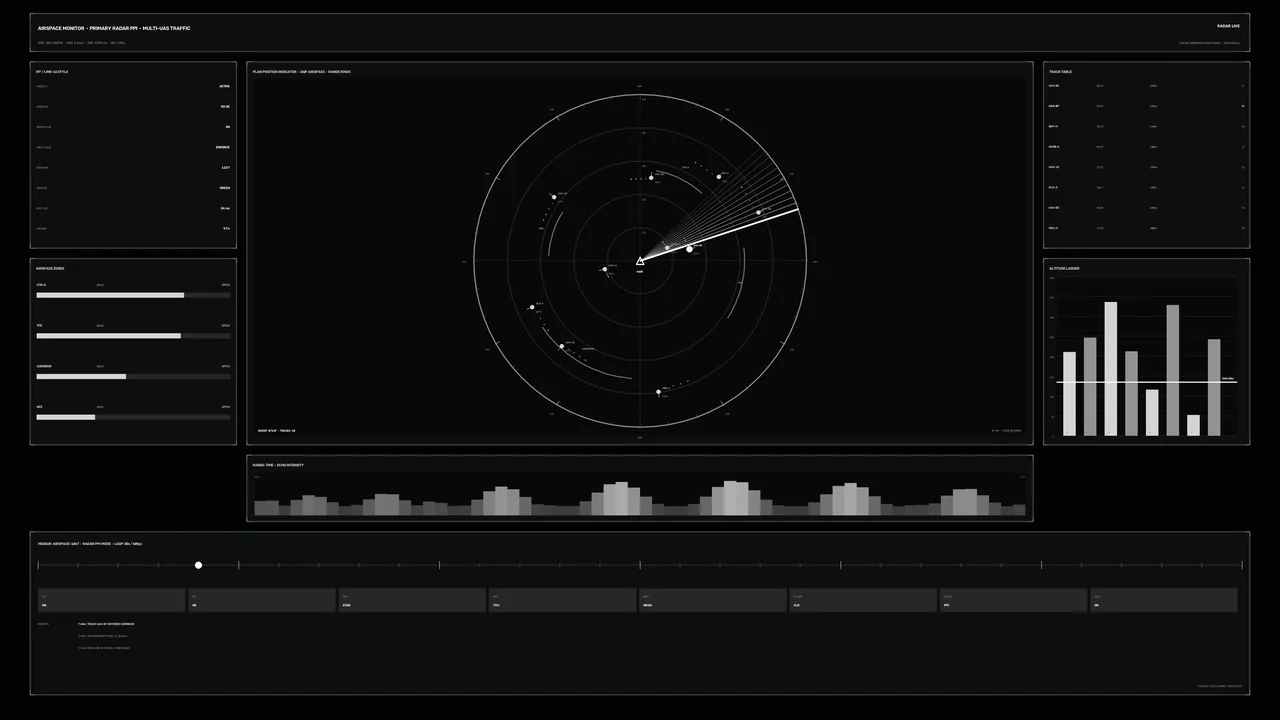The height and width of the screenshot is (720, 1280).
Task: Click the RADAR LIVE status label
Action: (1228, 26)
